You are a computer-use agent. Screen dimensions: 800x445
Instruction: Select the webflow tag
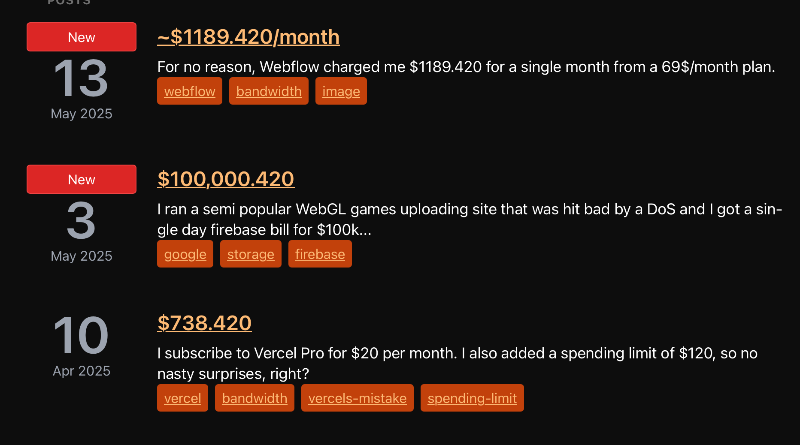189,91
